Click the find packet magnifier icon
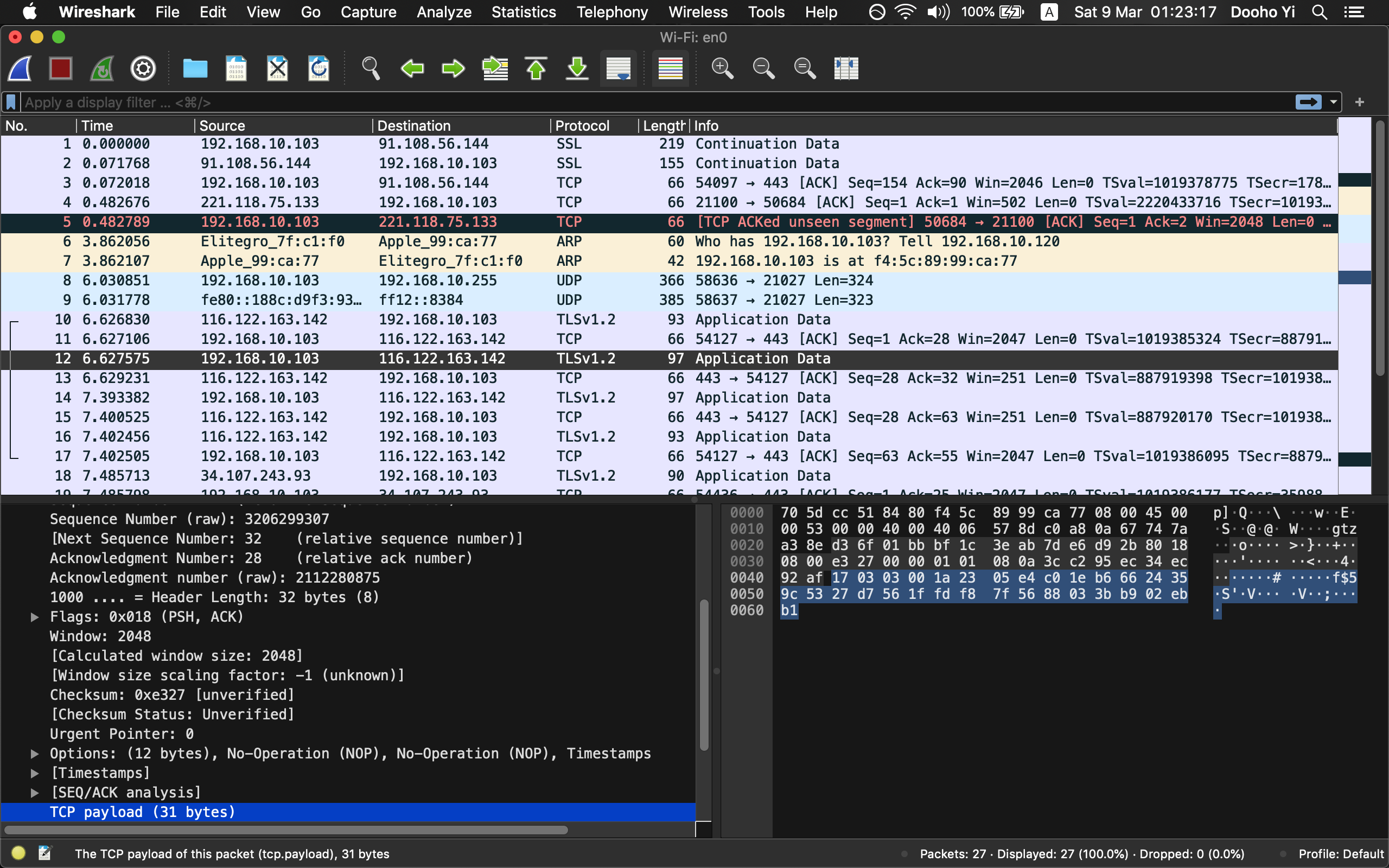 point(370,68)
